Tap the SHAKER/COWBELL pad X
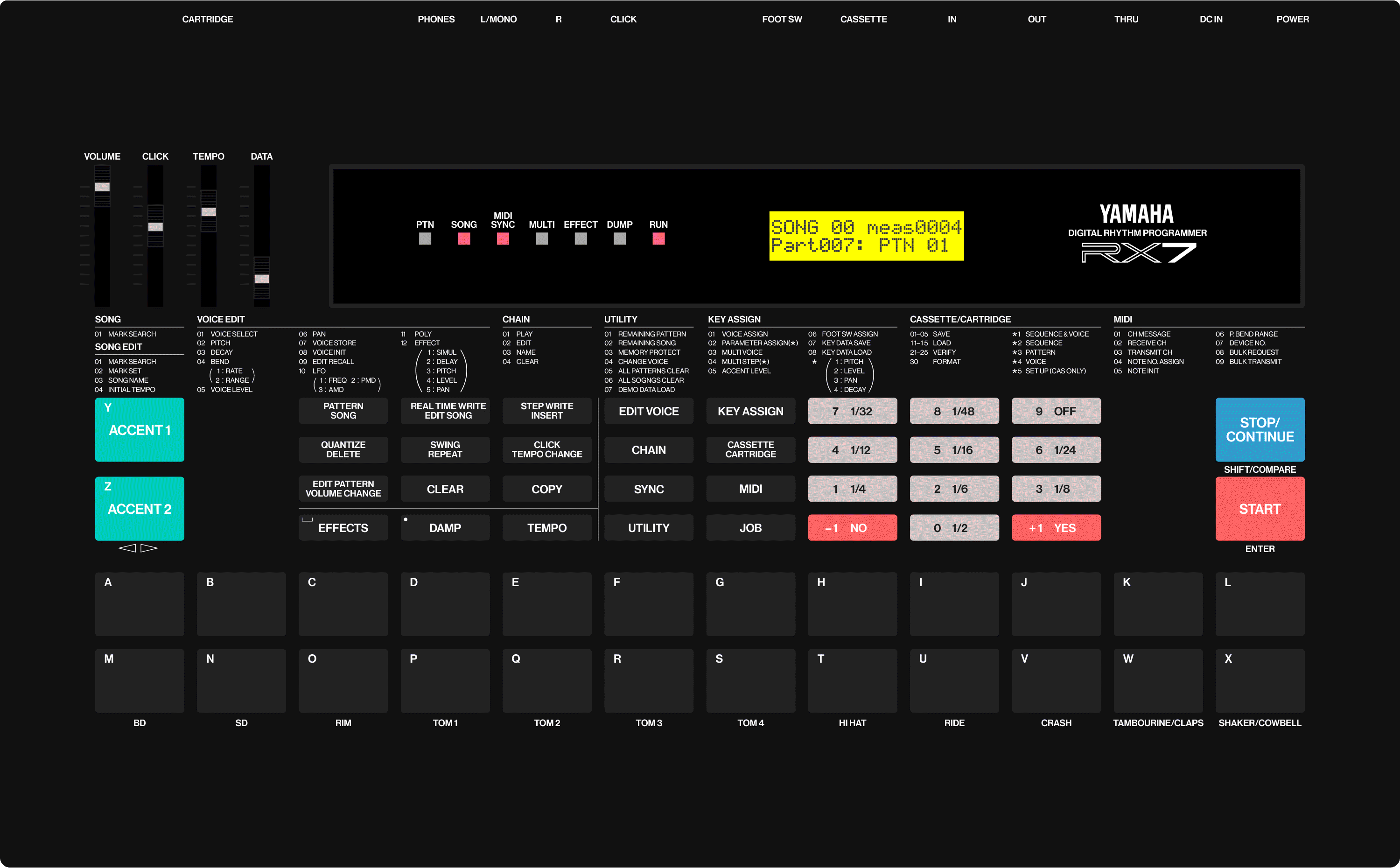Image resolution: width=1400 pixels, height=868 pixels. (1260, 681)
